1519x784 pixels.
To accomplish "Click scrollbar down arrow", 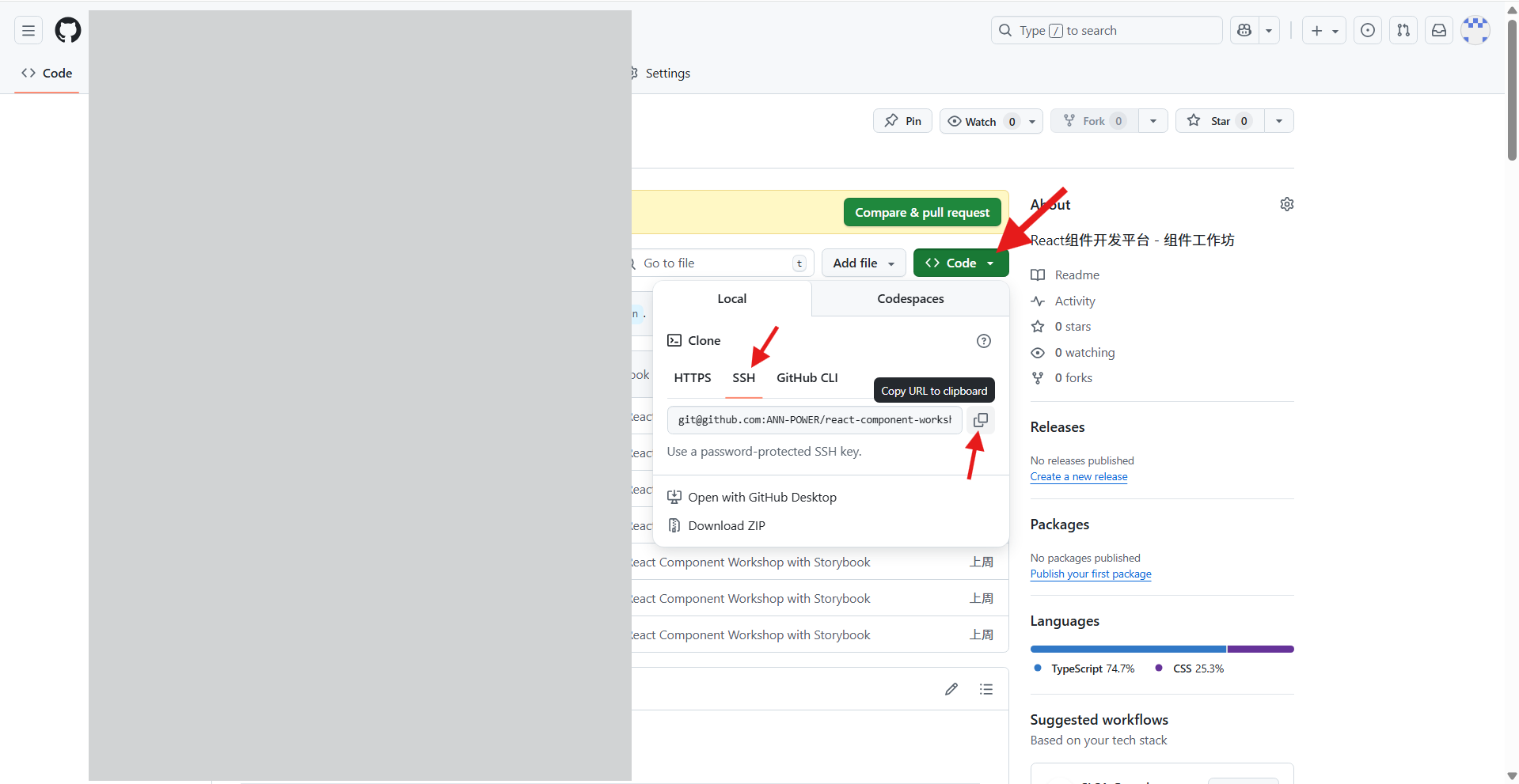I will pyautogui.click(x=1512, y=776).
